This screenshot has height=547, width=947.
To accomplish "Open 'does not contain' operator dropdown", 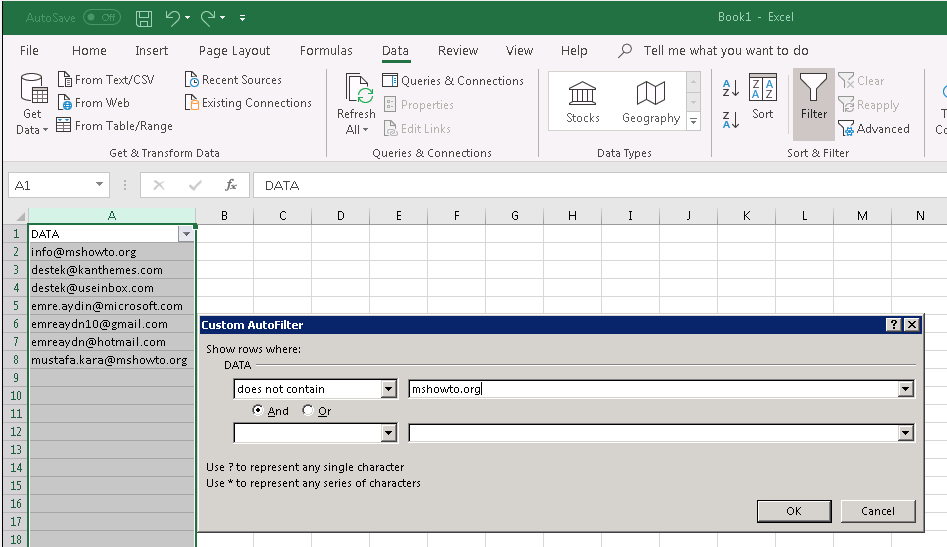I will pyautogui.click(x=389, y=389).
